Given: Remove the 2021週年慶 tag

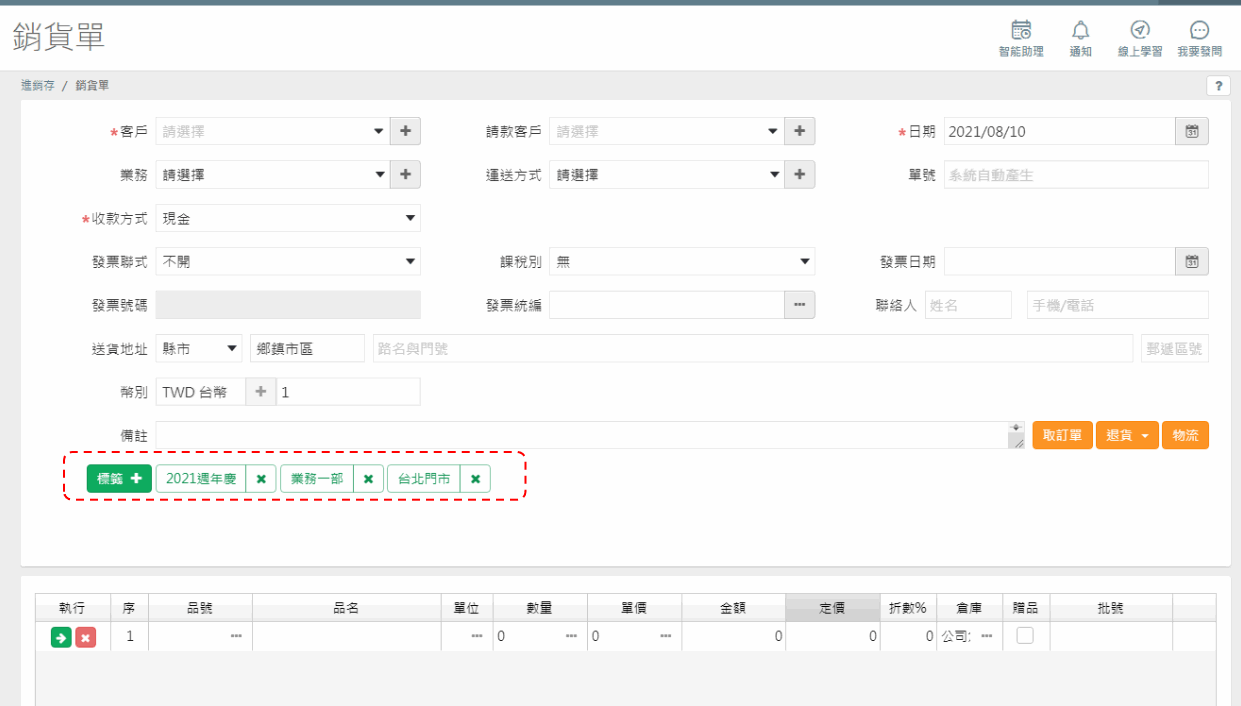Looking at the screenshot, I should tap(260, 479).
